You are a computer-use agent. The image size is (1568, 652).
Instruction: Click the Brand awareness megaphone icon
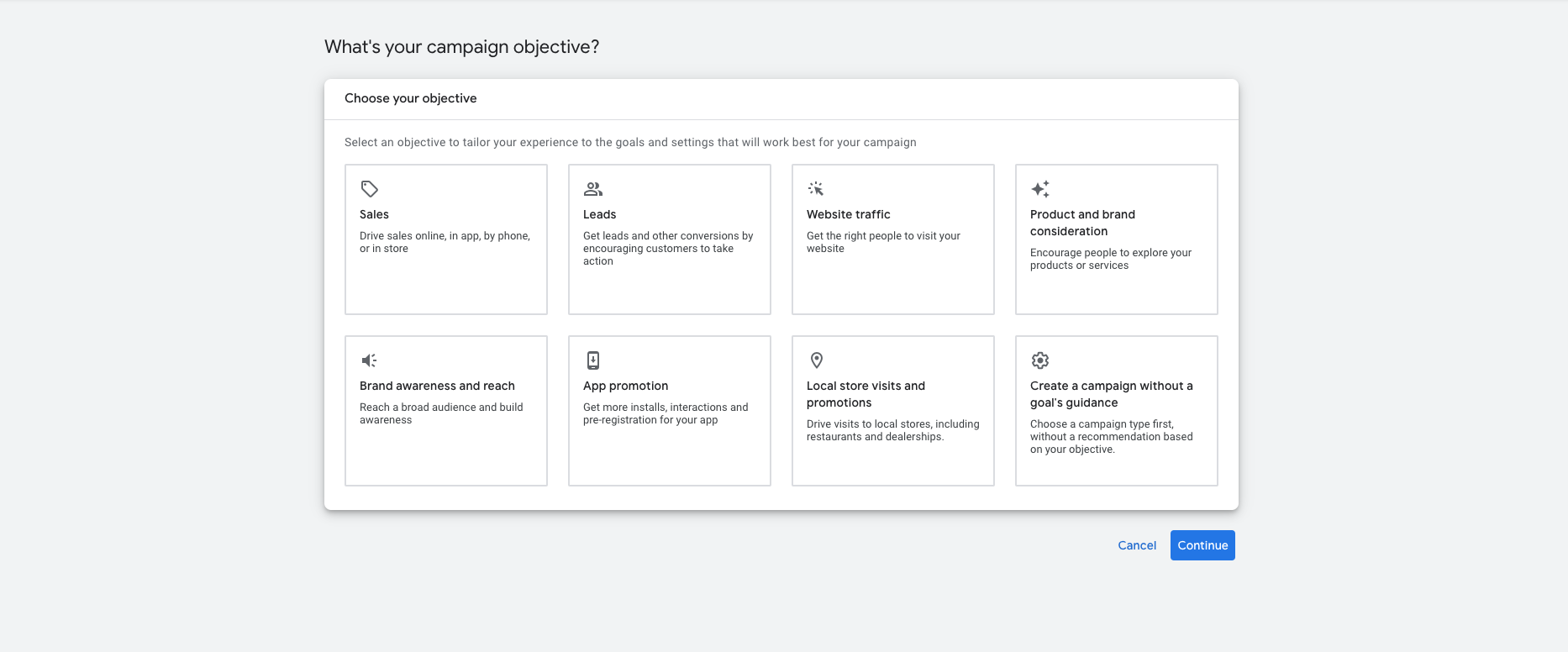(x=369, y=360)
